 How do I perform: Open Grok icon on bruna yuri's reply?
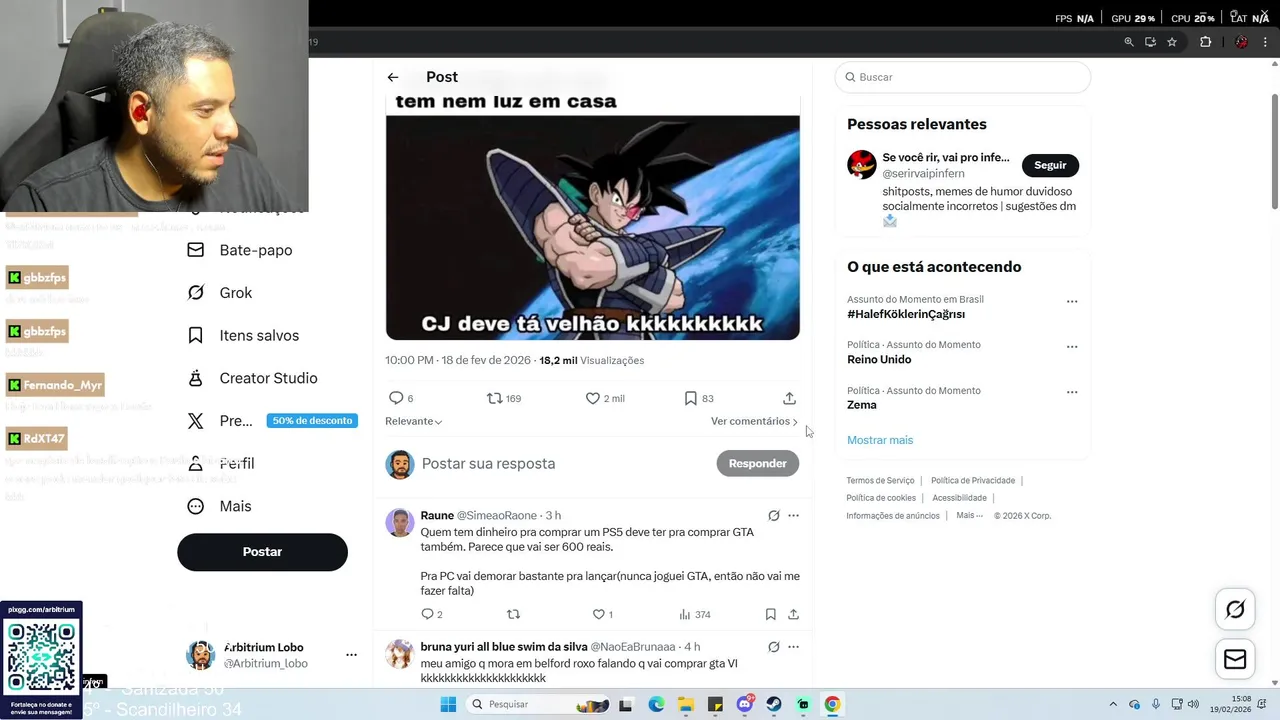click(x=773, y=647)
